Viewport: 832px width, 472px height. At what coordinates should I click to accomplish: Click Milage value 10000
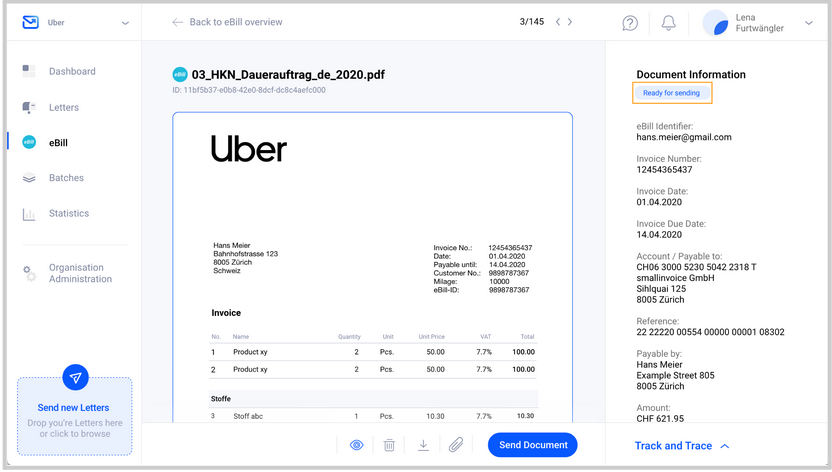(499, 282)
